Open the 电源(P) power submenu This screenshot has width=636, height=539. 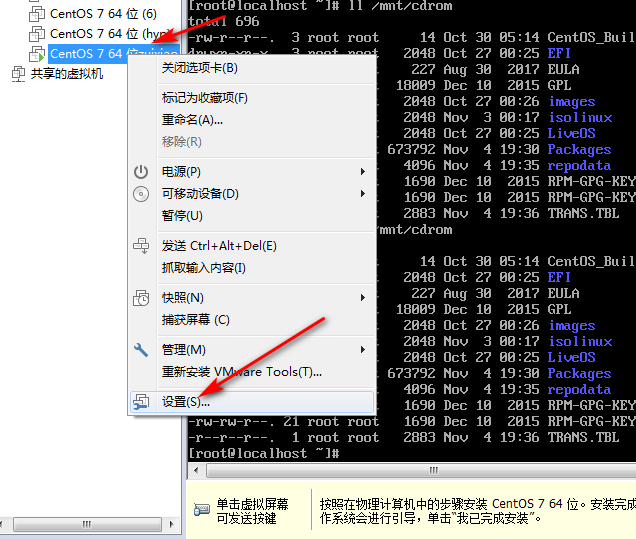(x=252, y=172)
